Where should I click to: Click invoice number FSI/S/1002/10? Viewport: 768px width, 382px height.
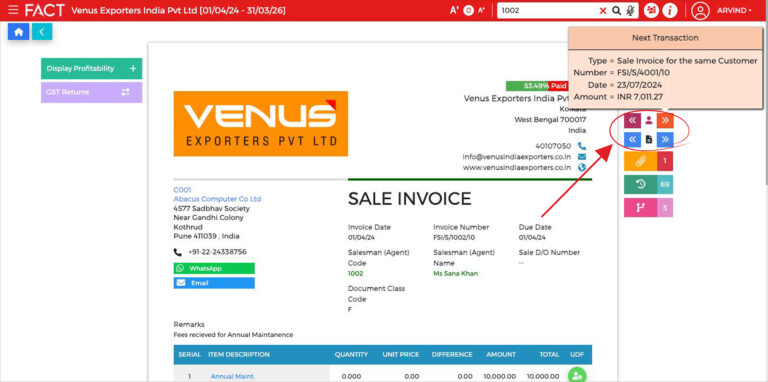tap(454, 238)
